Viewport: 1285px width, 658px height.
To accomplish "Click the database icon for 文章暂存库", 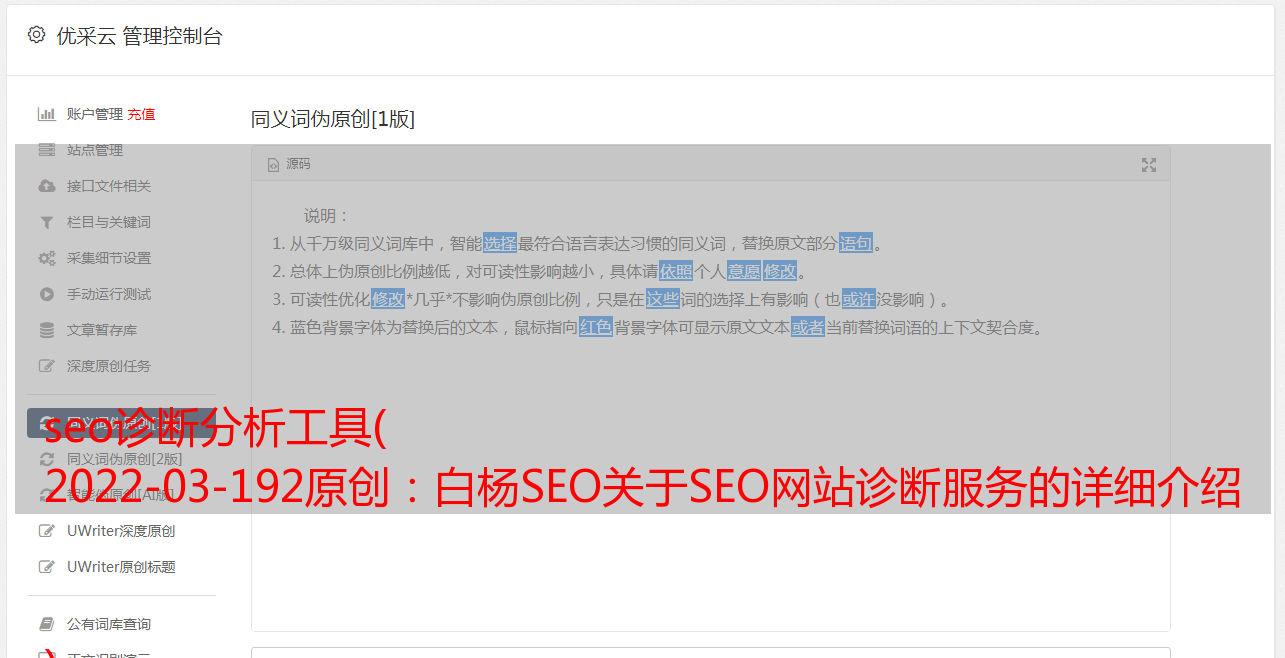I will click(46, 330).
